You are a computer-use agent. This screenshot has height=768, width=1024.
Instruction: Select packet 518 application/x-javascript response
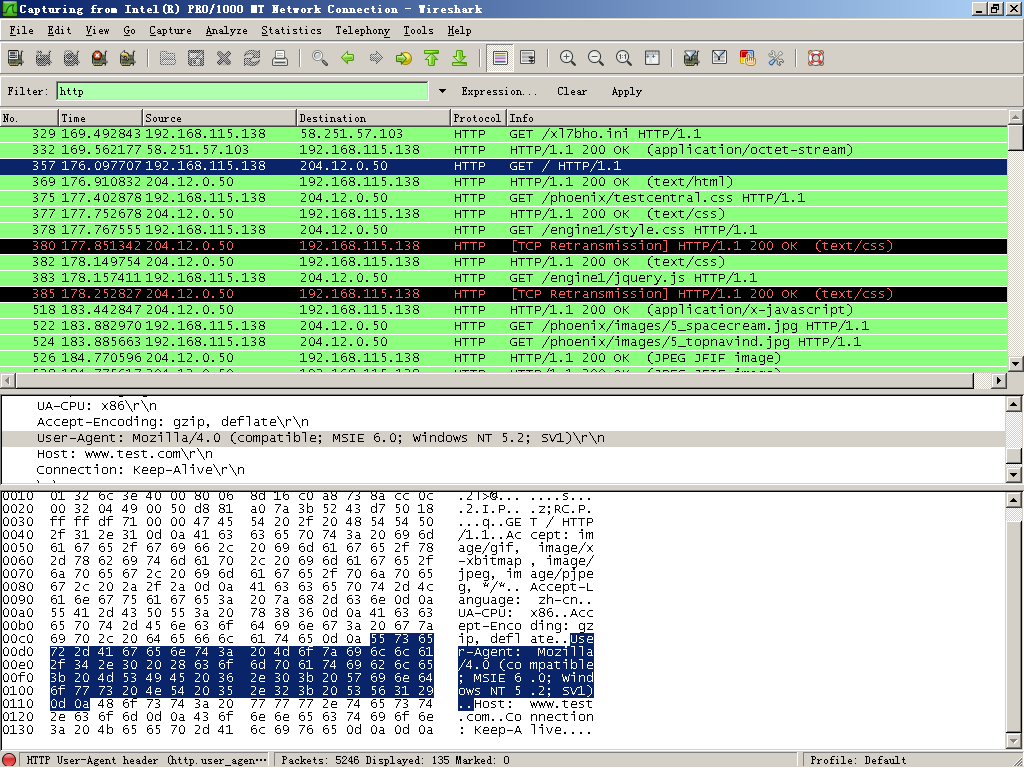point(504,310)
